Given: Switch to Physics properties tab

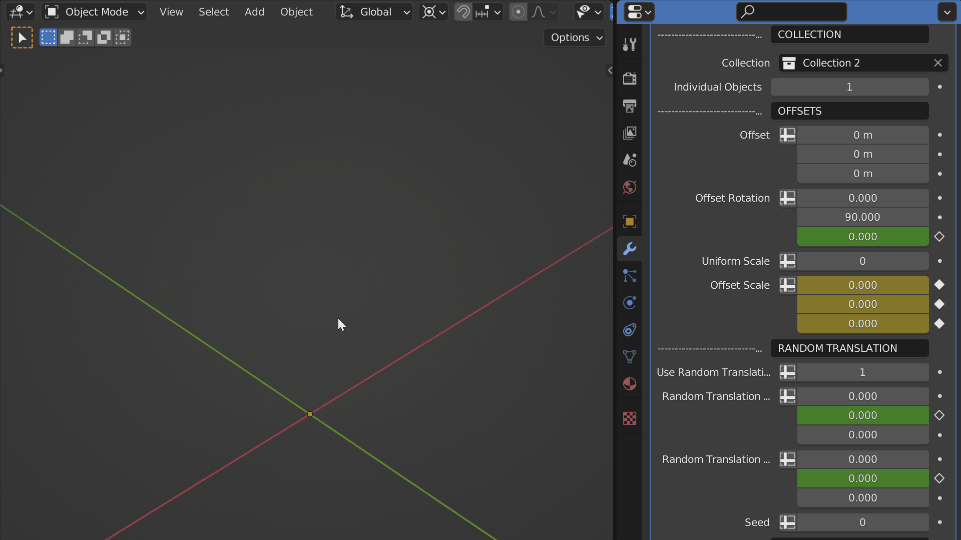Looking at the screenshot, I should point(629,303).
